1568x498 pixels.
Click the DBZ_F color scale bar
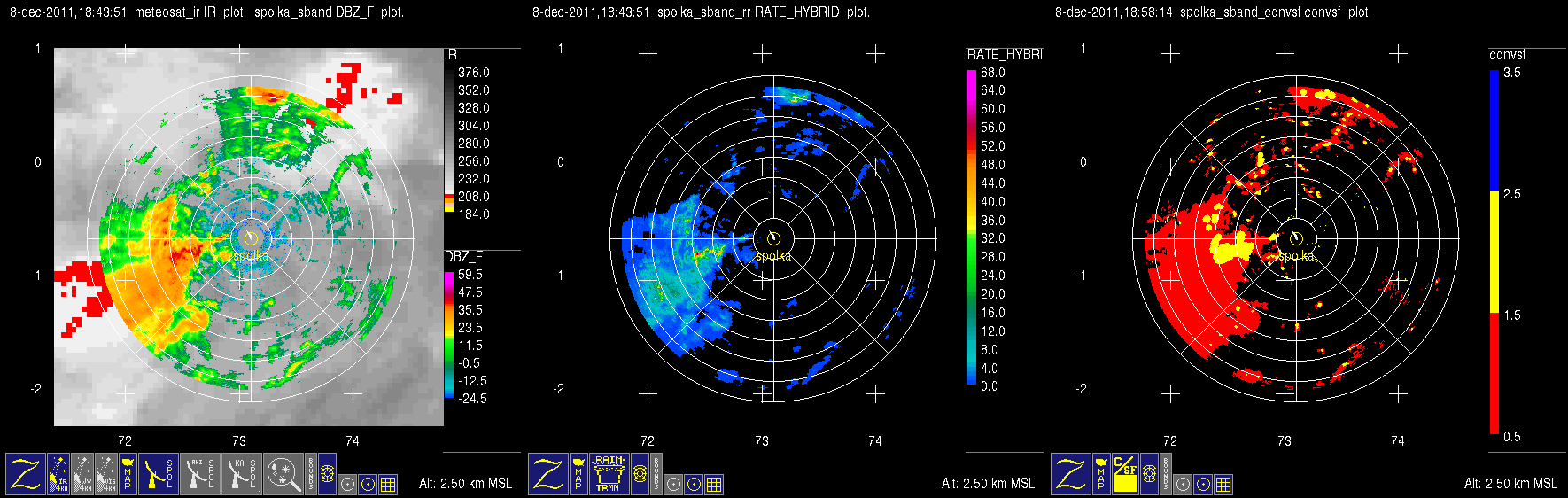[x=449, y=335]
